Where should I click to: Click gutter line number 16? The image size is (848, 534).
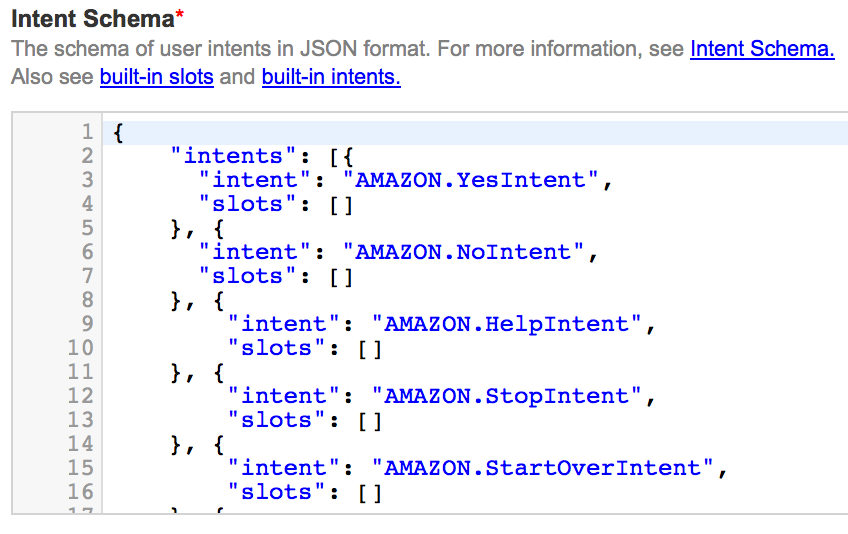pyautogui.click(x=80, y=492)
